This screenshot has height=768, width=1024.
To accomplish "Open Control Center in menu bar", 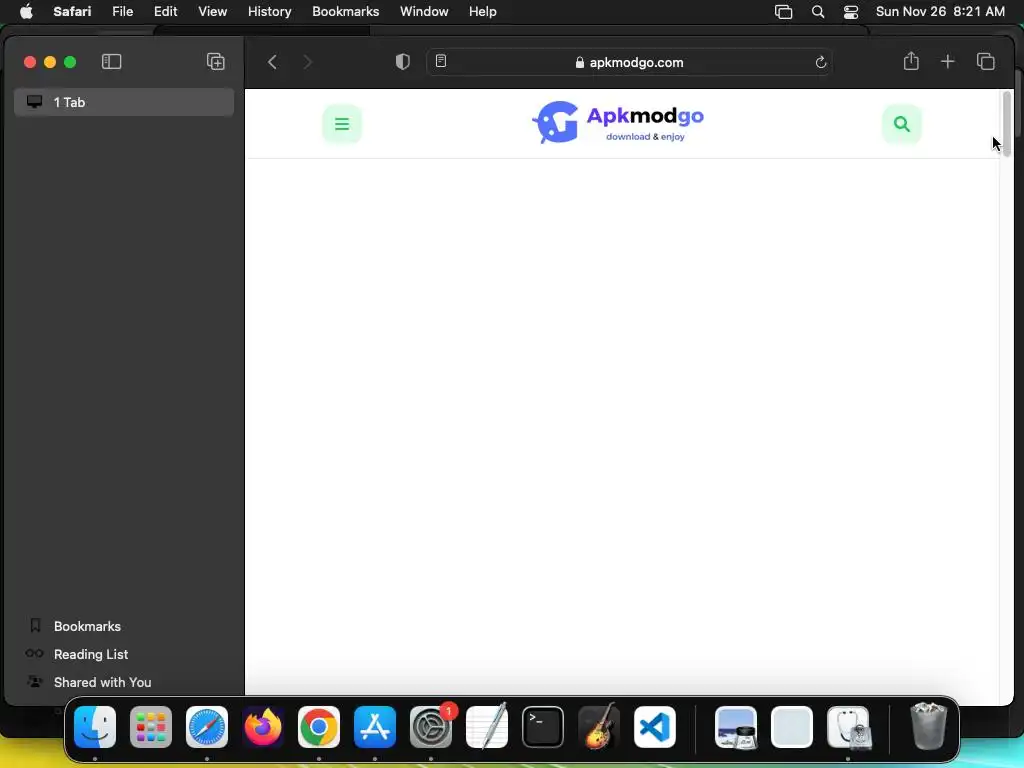I will tap(851, 12).
